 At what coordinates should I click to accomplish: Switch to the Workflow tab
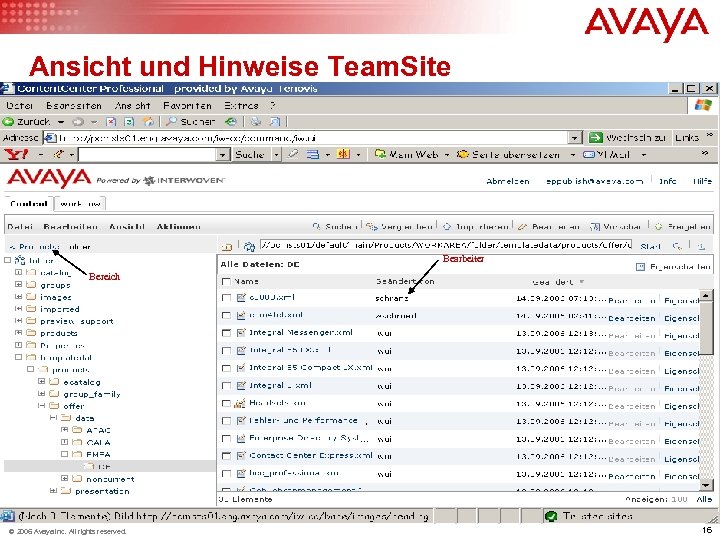pyautogui.click(x=80, y=203)
